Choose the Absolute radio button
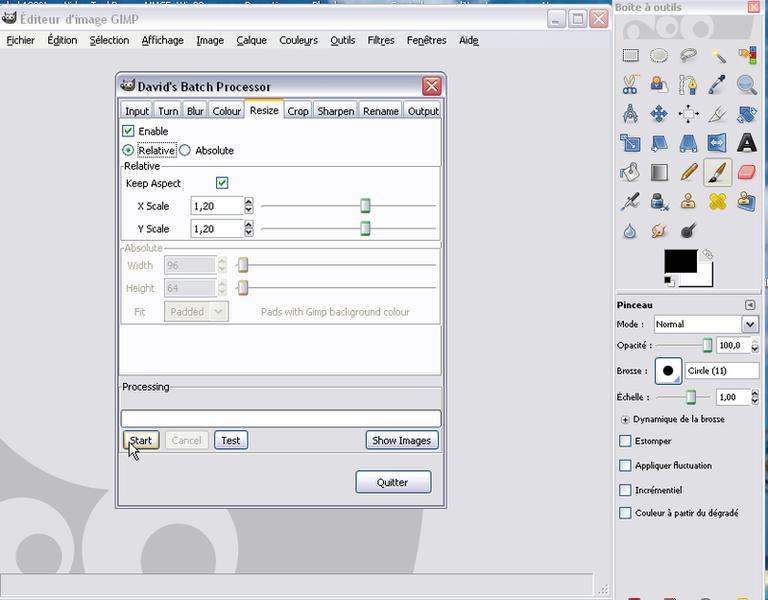Screen dimensions: 768x600 tap(185, 150)
